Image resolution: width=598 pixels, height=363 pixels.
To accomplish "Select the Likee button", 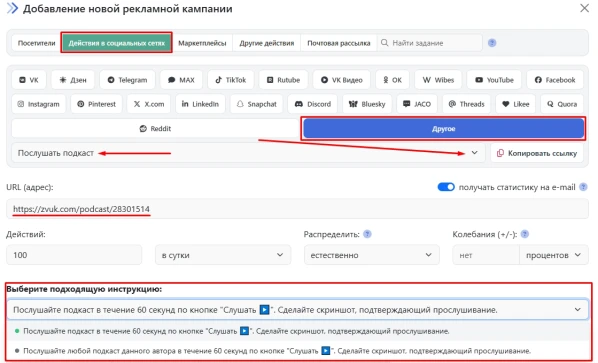I will (x=515, y=104).
